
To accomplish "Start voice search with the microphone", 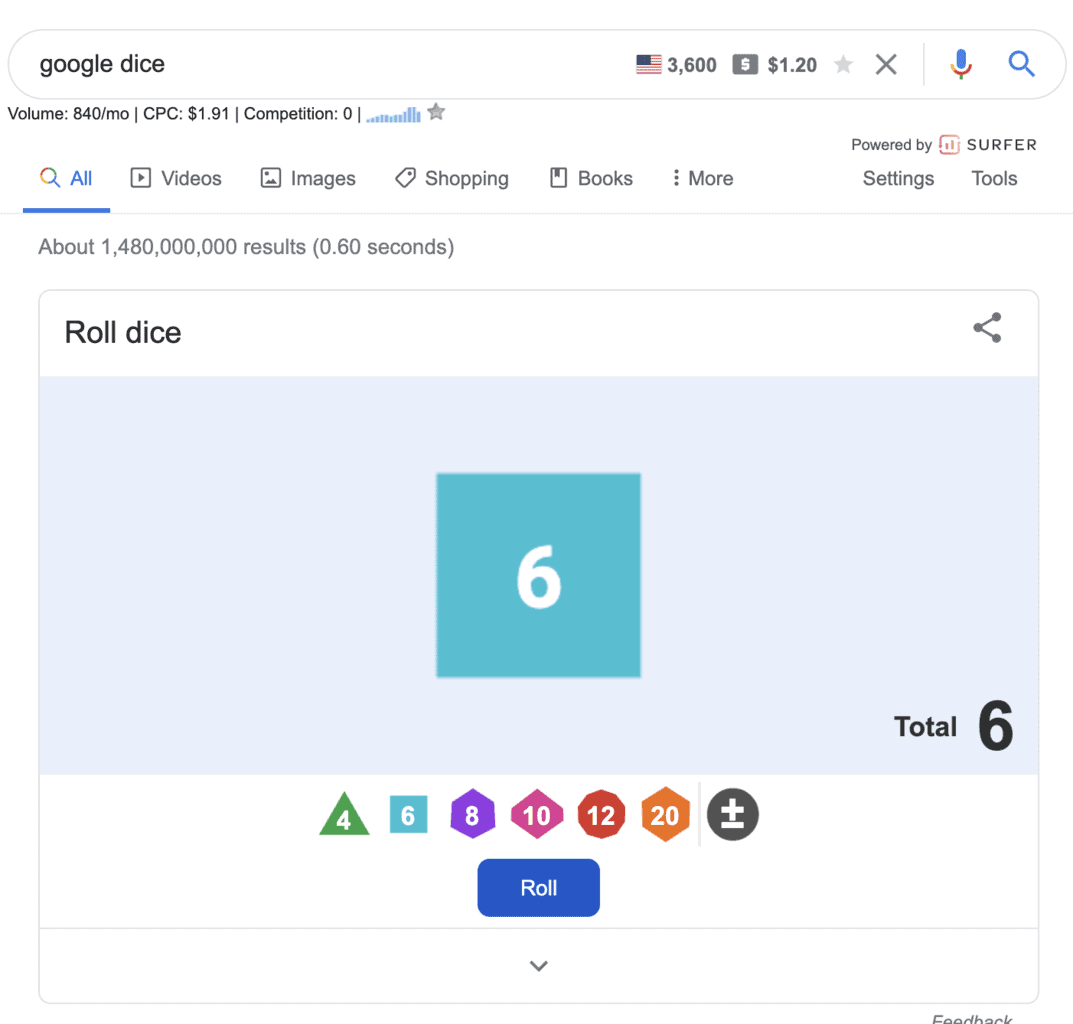I will [x=961, y=64].
